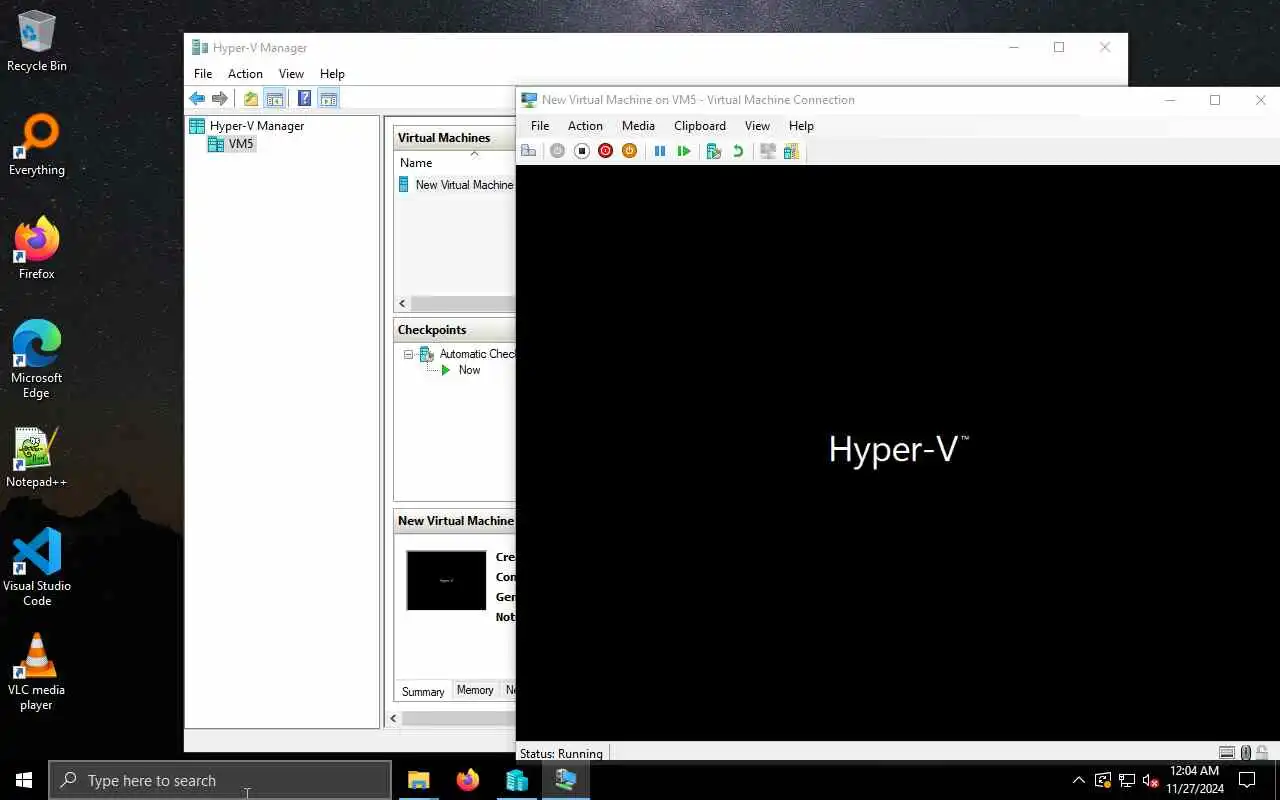Save VM state with the orange power icon
This screenshot has width=1280, height=800.
click(x=629, y=151)
